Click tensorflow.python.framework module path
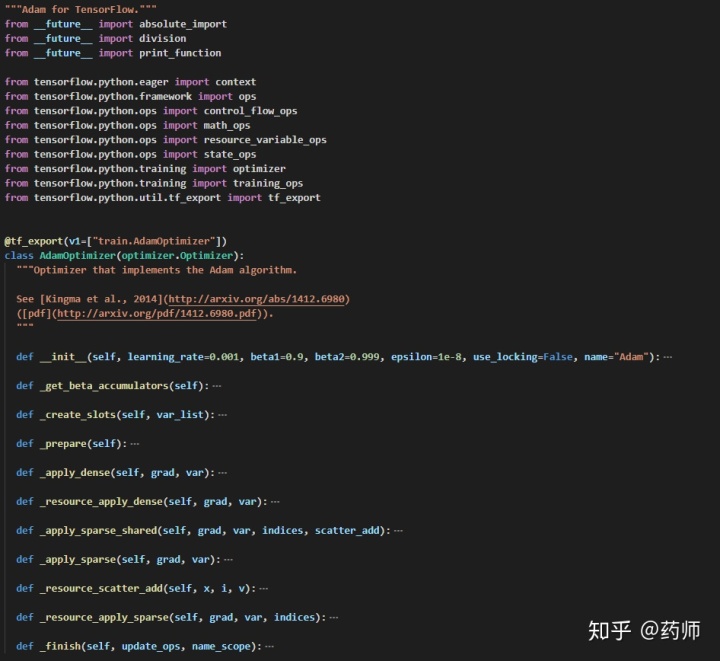 point(113,96)
